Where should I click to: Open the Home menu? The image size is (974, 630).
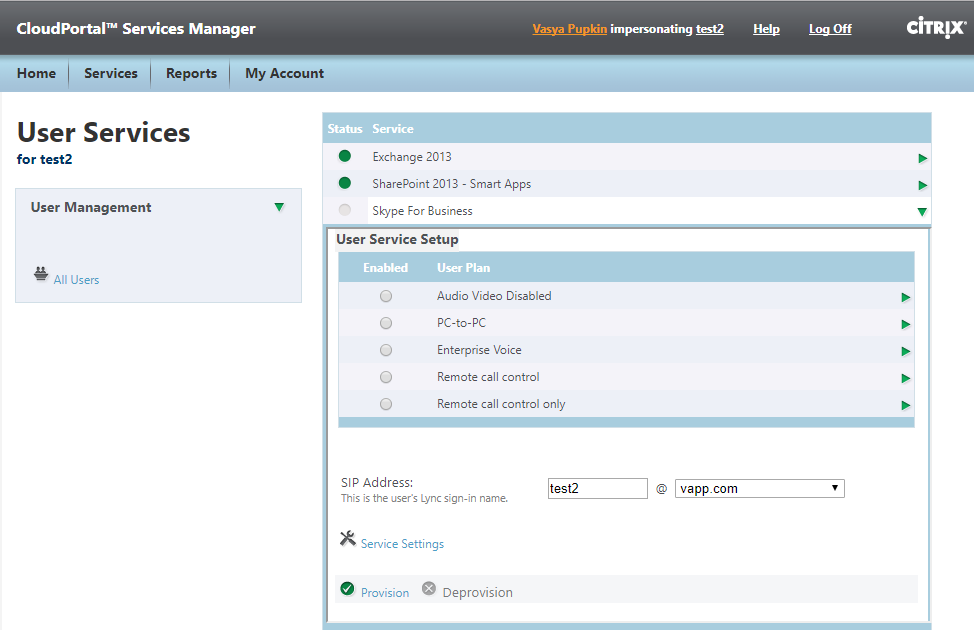tap(36, 73)
